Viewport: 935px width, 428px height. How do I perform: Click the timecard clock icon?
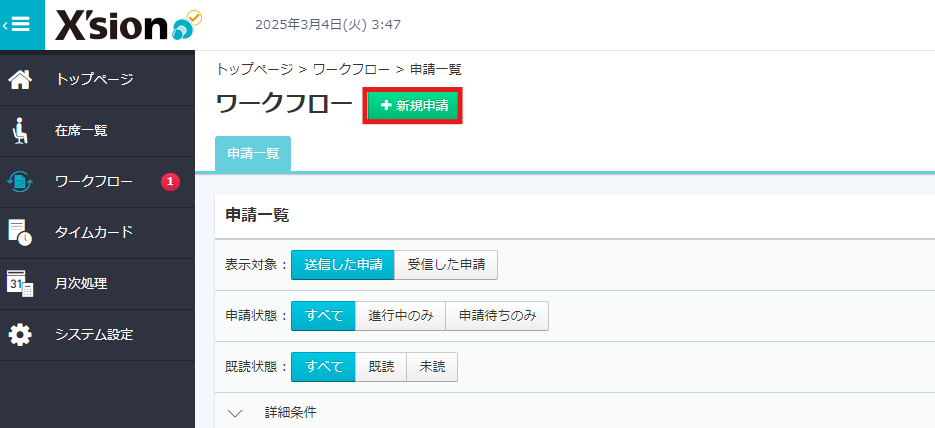[x=21, y=232]
